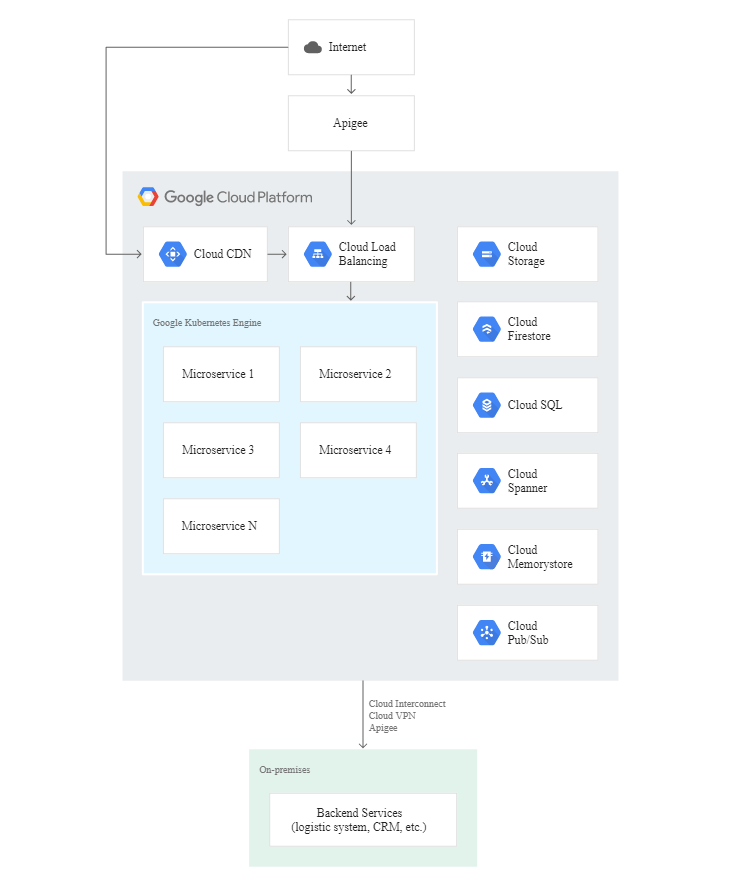Viewport: 736px width, 886px height.
Task: Select the Backend Services box
Action: (363, 820)
